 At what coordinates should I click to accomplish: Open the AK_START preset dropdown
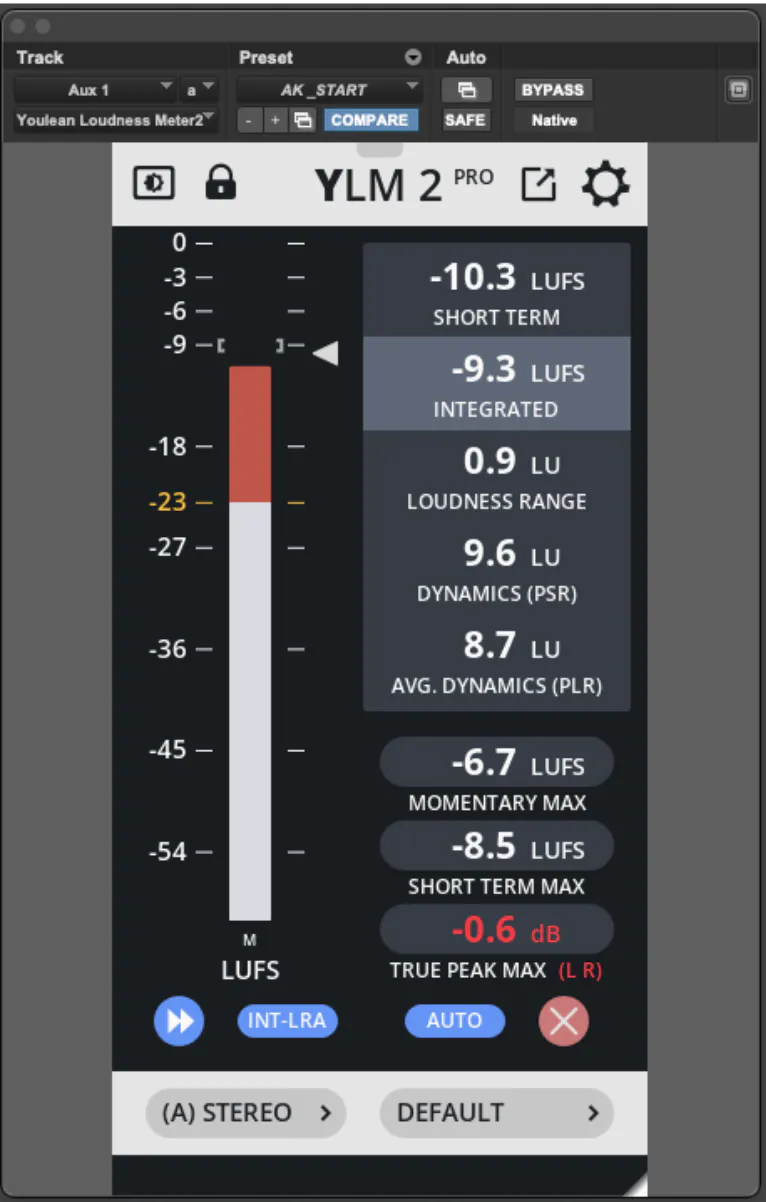[330, 90]
